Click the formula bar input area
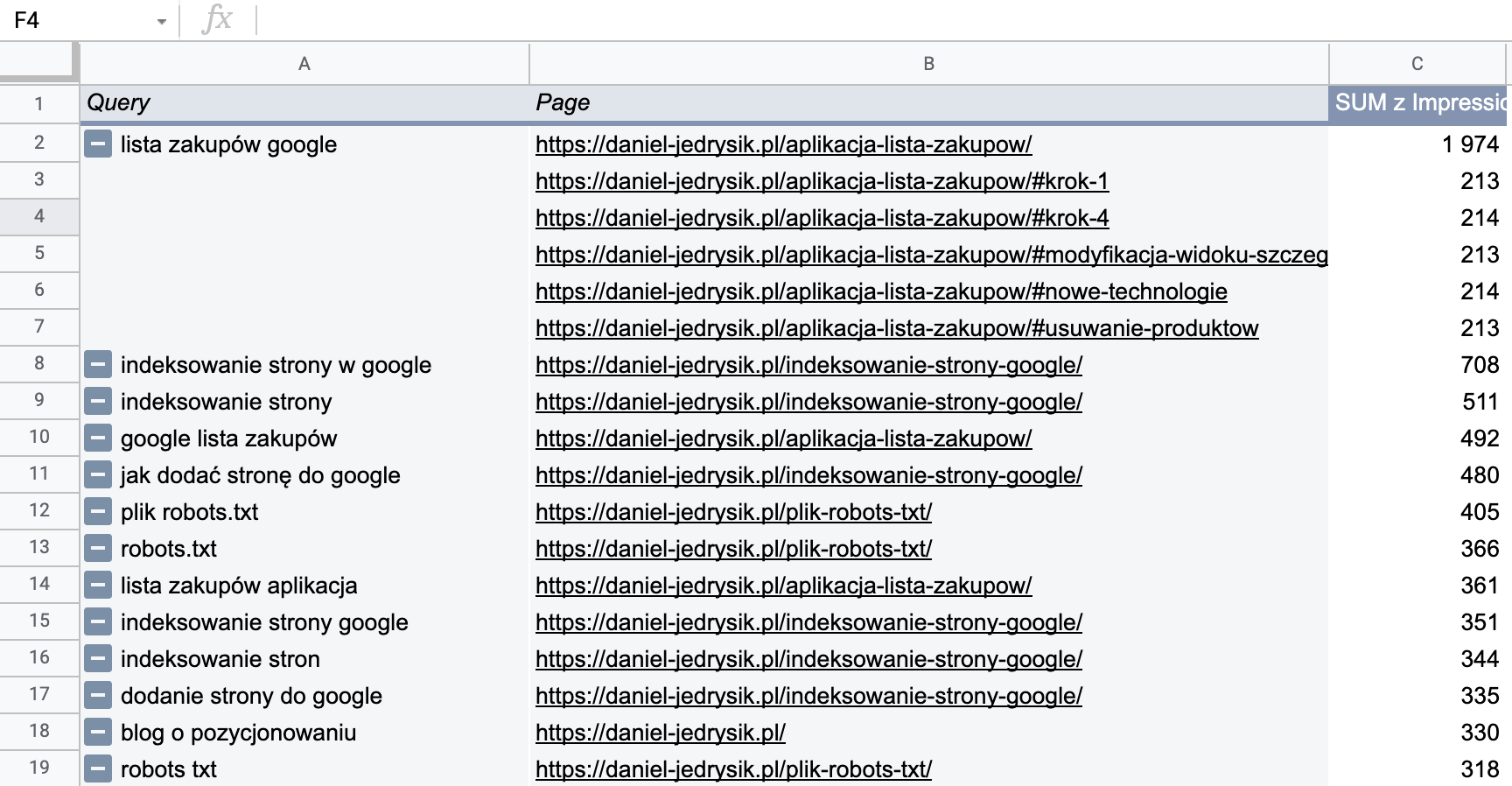The image size is (1512, 786). pos(884,20)
